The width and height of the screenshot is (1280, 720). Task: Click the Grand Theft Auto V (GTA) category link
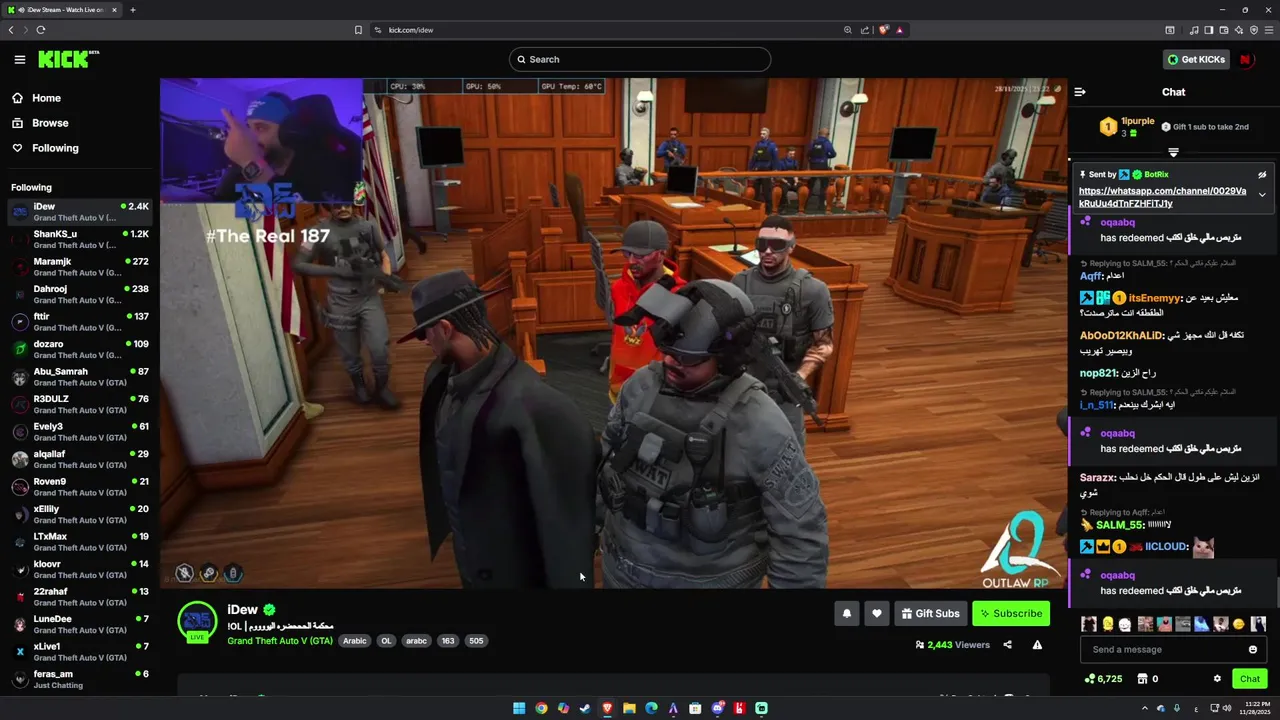click(280, 641)
